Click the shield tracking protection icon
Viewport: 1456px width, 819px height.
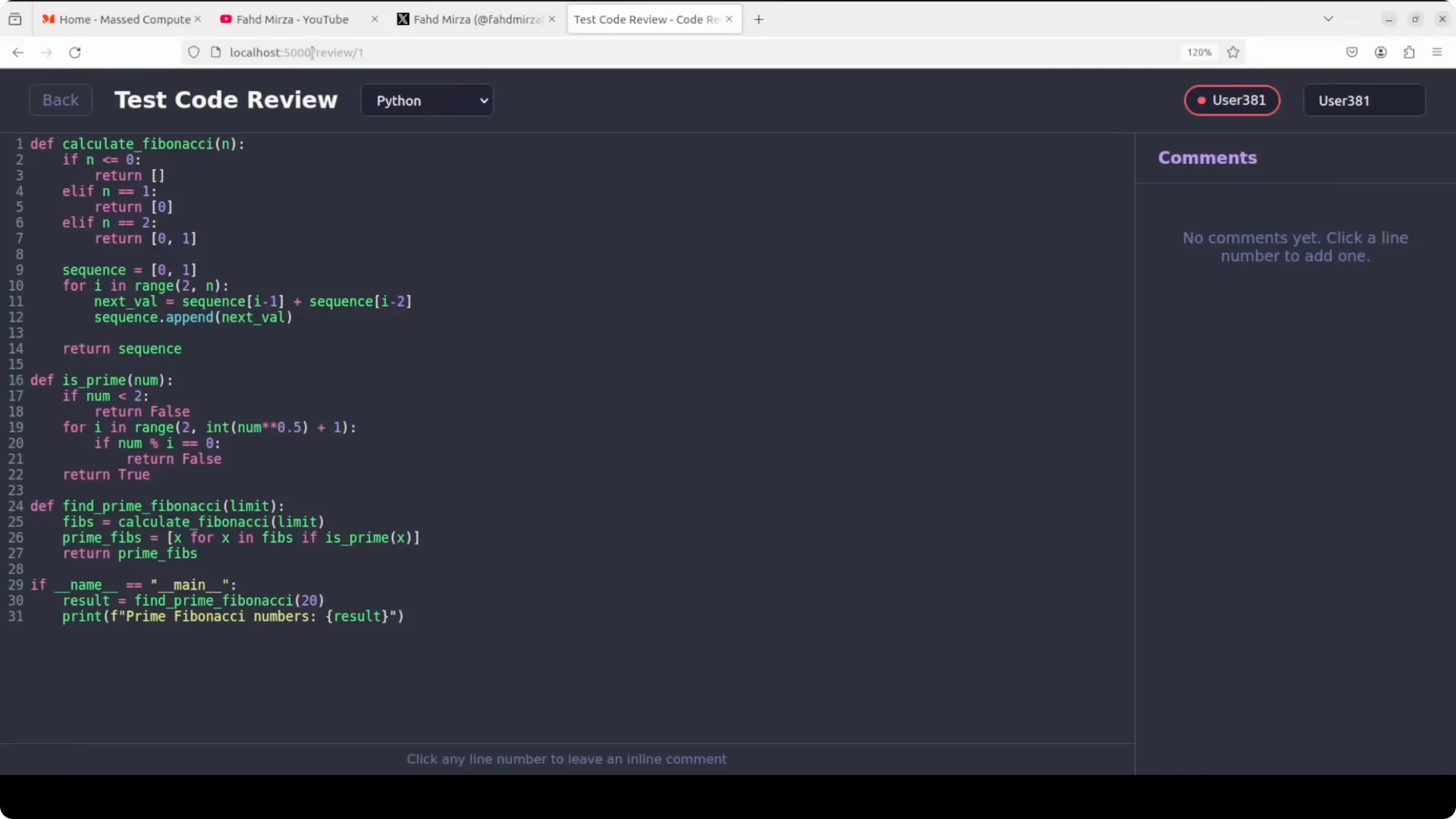[194, 52]
